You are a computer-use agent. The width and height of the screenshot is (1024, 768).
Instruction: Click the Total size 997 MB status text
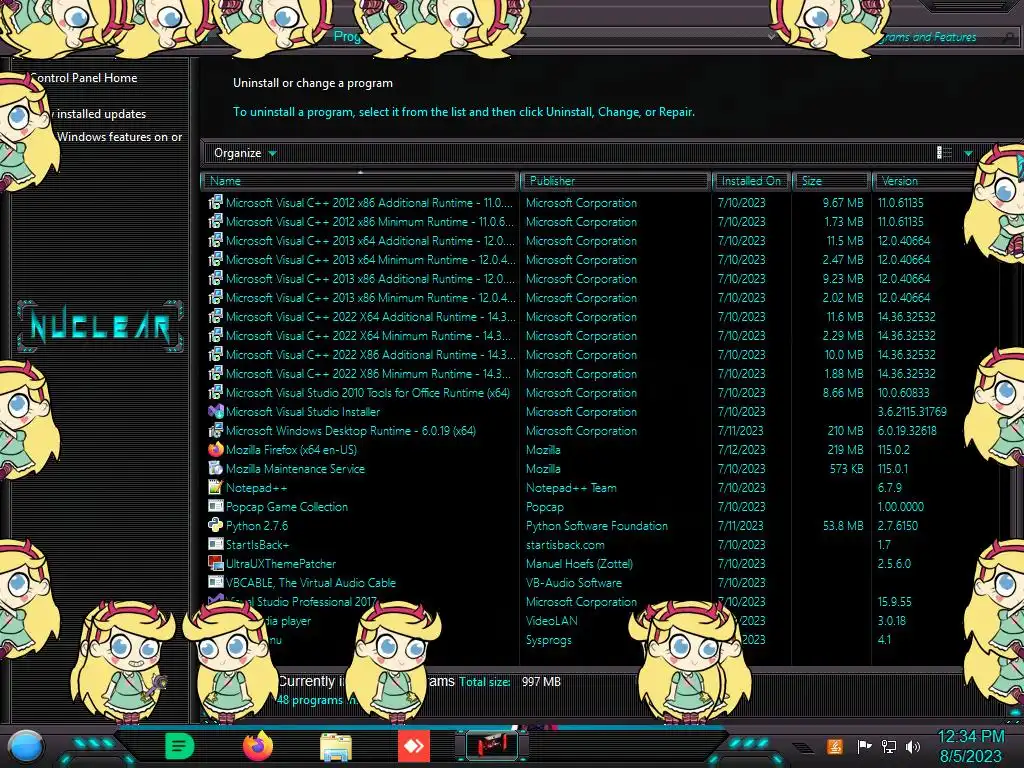(509, 681)
